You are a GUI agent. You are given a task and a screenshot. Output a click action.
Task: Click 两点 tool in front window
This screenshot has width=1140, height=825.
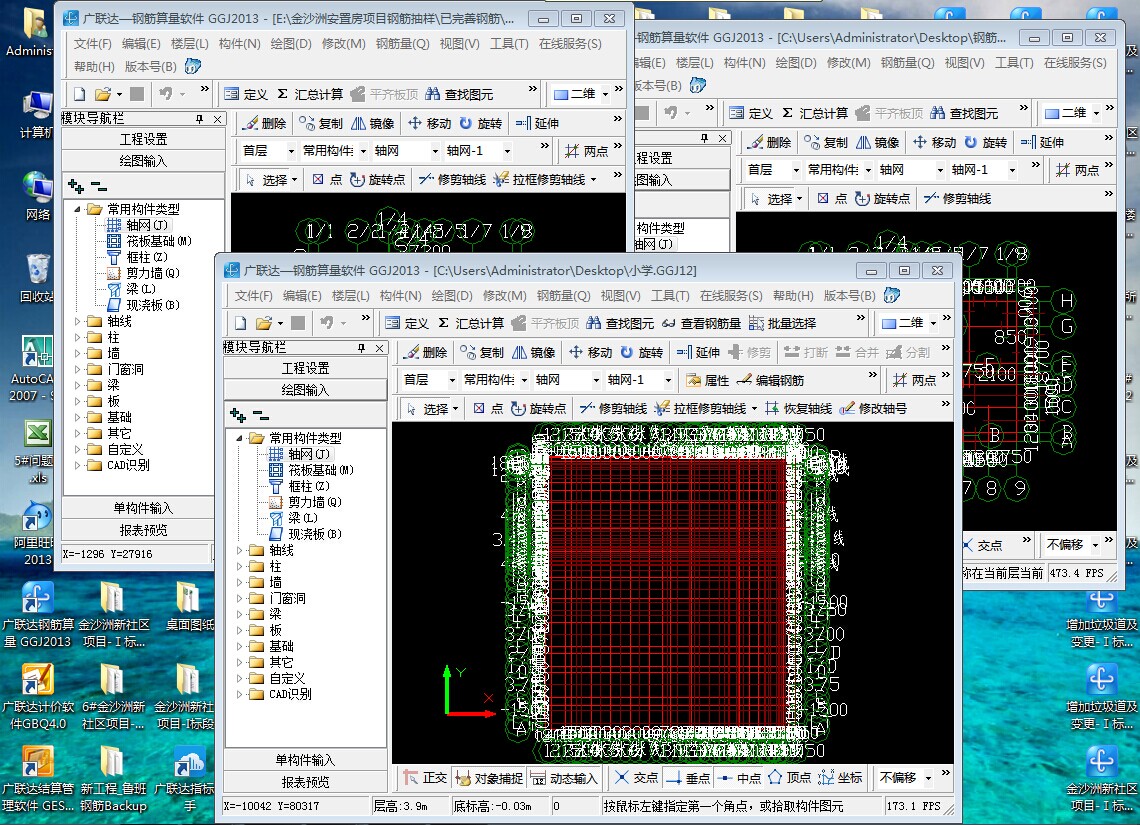[915, 380]
